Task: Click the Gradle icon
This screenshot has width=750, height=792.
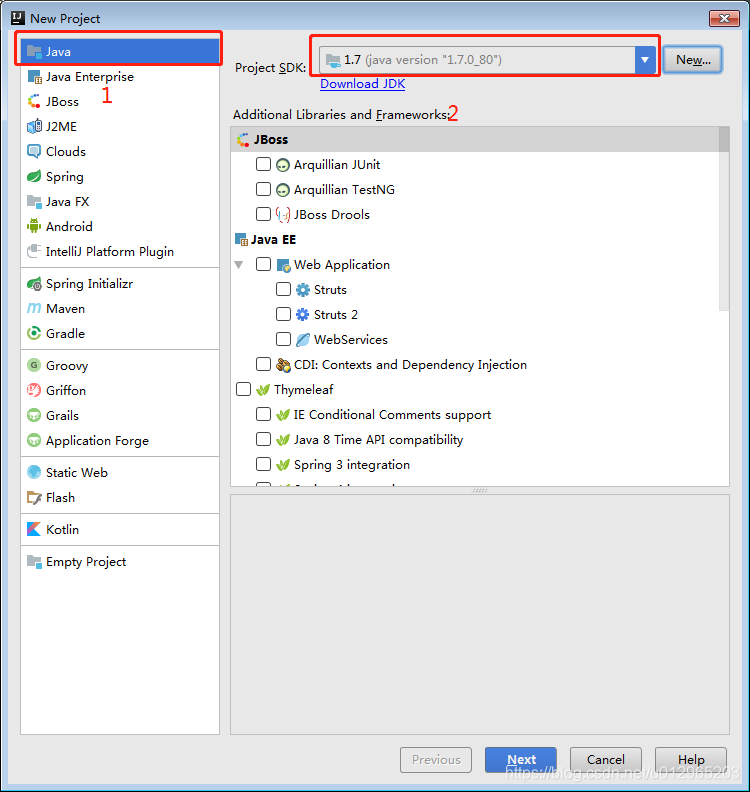Action: (34, 333)
